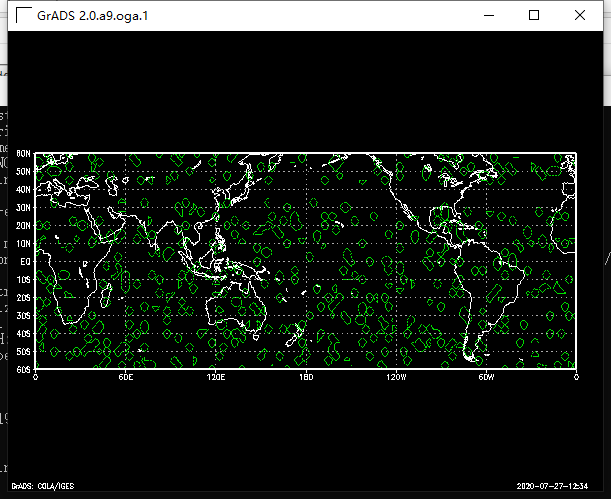Click the 60N latitude label
Image resolution: width=611 pixels, height=499 pixels.
[x=23, y=153]
